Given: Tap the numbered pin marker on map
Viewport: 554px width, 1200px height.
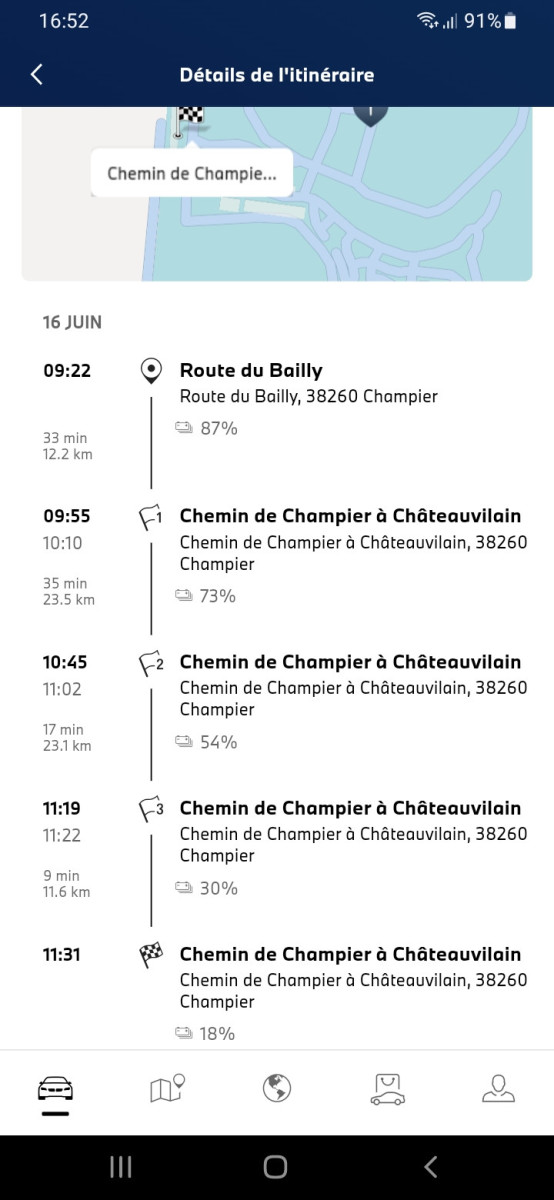Looking at the screenshot, I should (x=371, y=112).
